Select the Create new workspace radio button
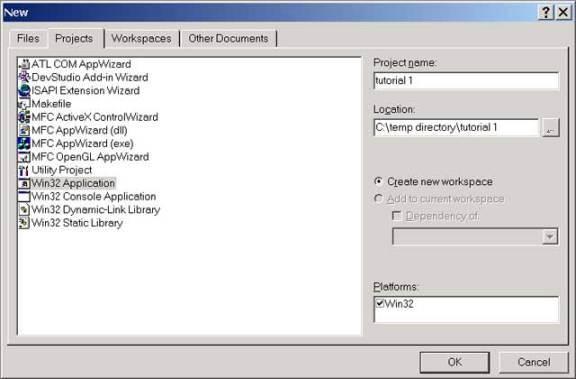The image size is (576, 379). (x=378, y=181)
